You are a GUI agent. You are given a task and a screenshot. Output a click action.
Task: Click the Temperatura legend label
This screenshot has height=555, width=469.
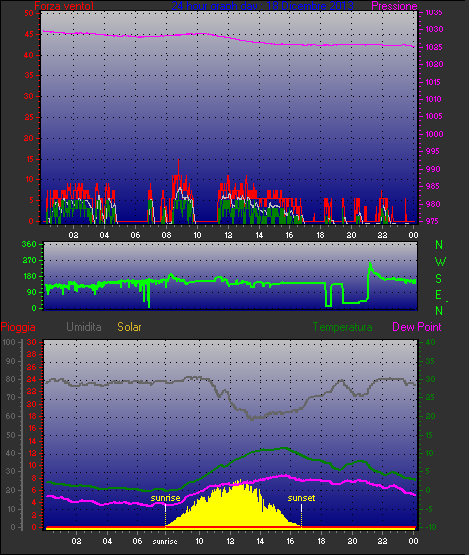(x=342, y=327)
